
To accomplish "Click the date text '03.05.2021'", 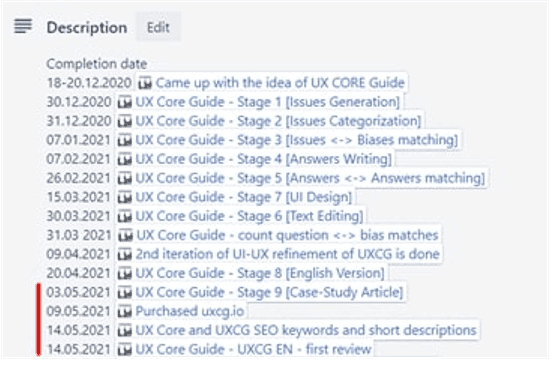I will [79, 292].
